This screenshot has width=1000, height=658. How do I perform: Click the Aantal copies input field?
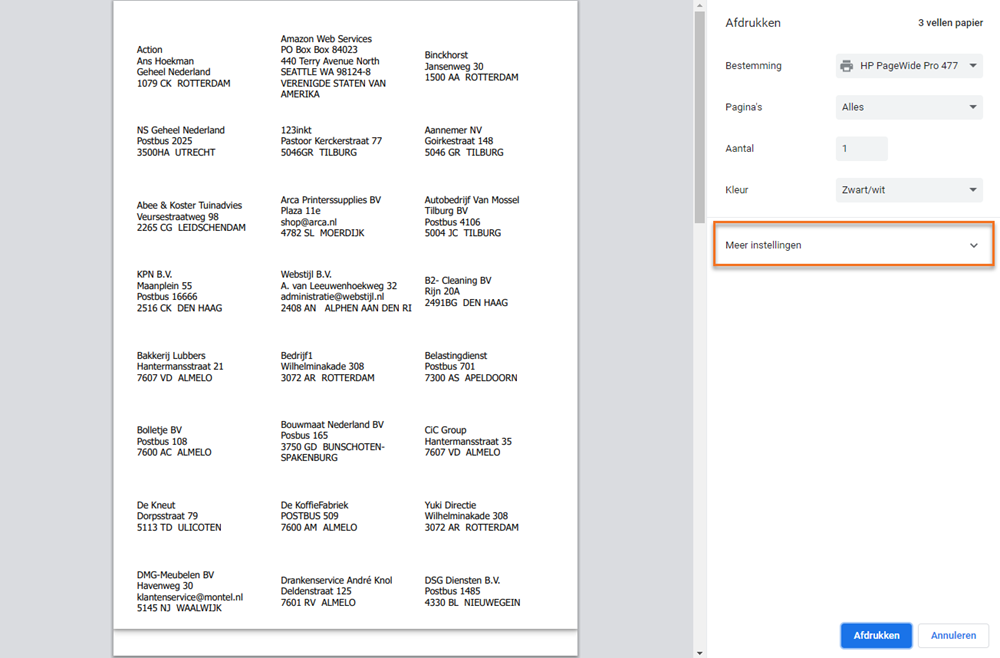[x=861, y=149]
